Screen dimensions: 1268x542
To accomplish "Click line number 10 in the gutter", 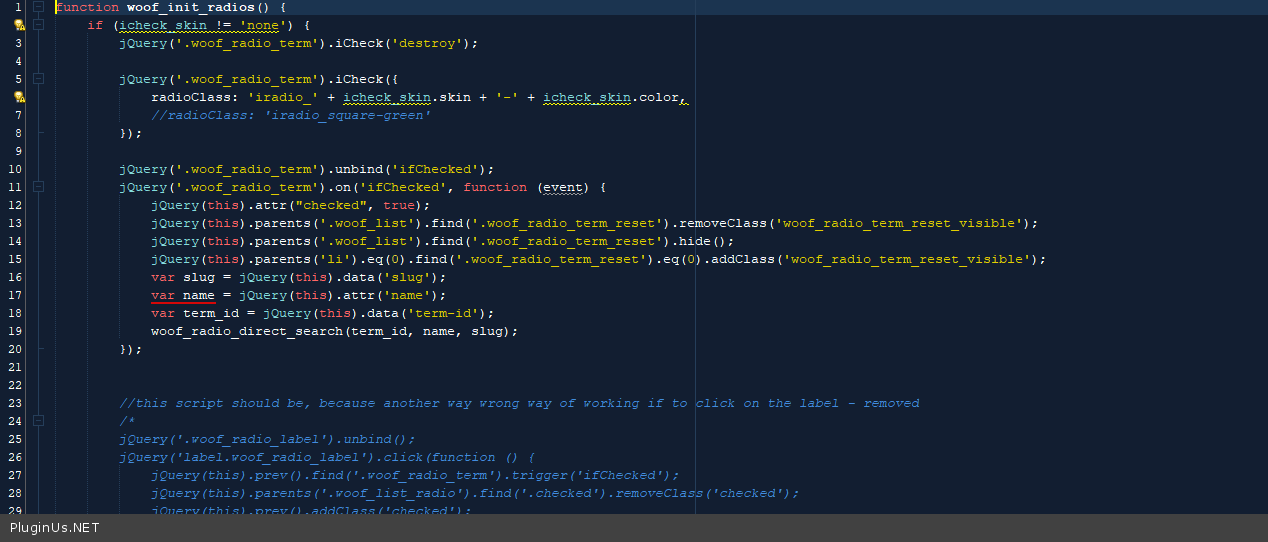I will click(x=15, y=169).
